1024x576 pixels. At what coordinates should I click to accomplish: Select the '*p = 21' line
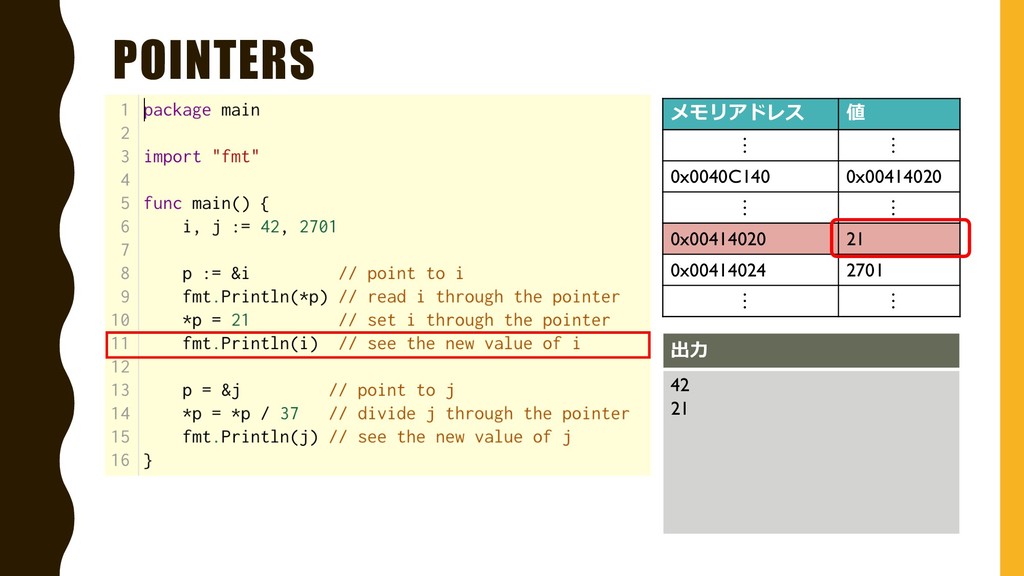tap(216, 320)
